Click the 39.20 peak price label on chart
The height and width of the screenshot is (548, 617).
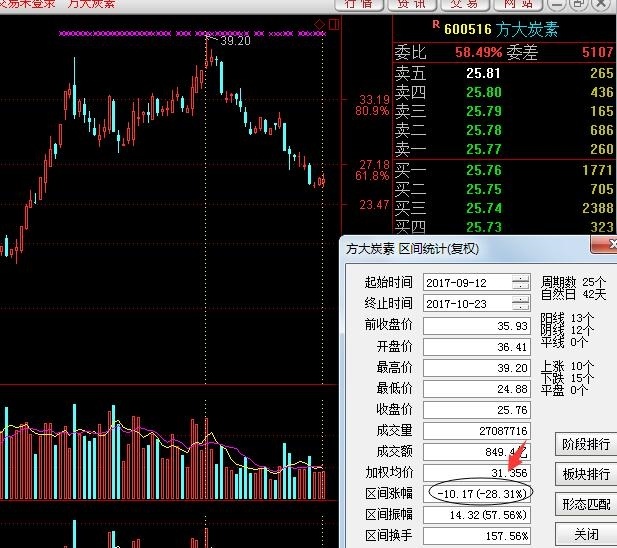pos(235,41)
